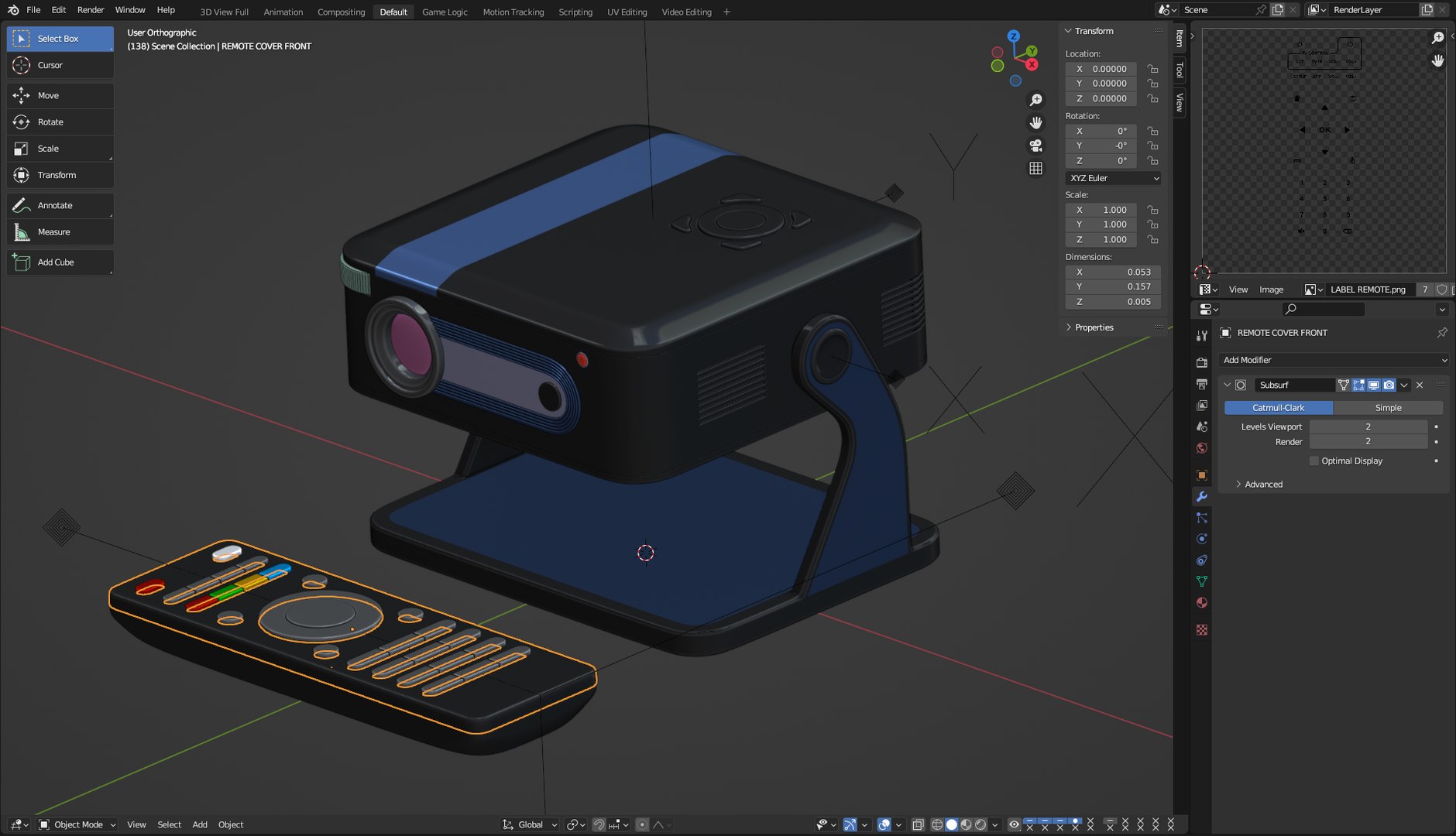
Task: Open the Global transform orientation dropdown
Action: pyautogui.click(x=531, y=824)
